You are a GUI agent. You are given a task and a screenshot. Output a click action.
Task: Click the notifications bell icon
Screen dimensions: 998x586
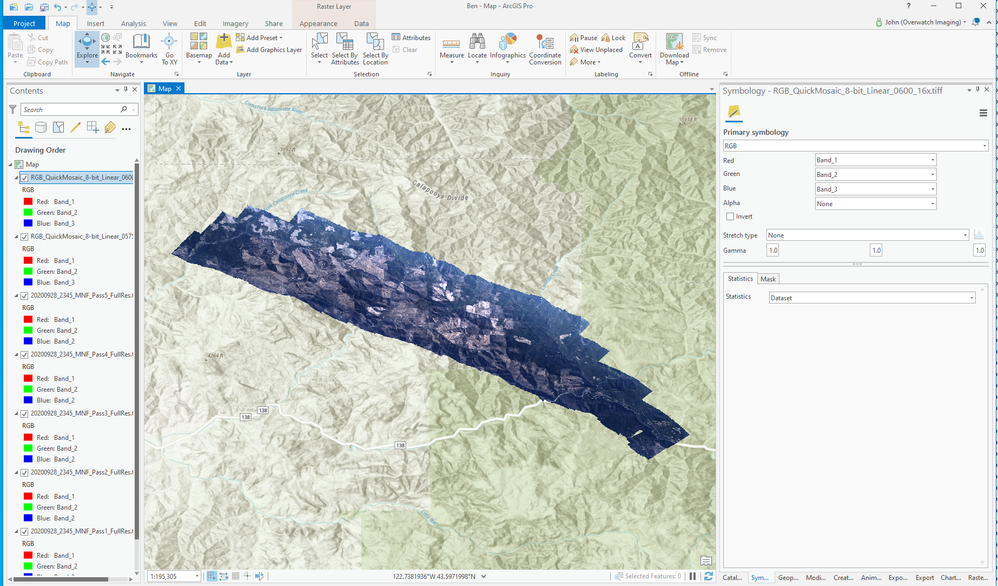point(976,22)
